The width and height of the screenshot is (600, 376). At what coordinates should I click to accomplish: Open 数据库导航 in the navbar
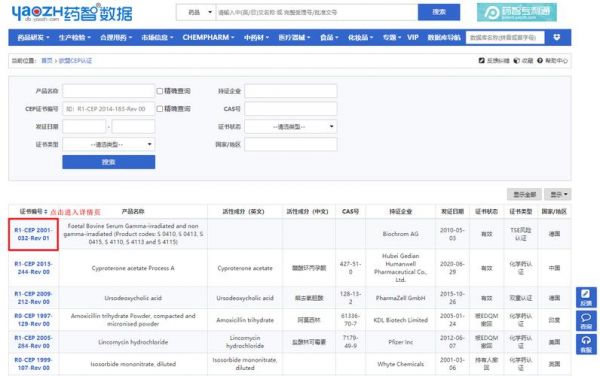click(x=444, y=37)
